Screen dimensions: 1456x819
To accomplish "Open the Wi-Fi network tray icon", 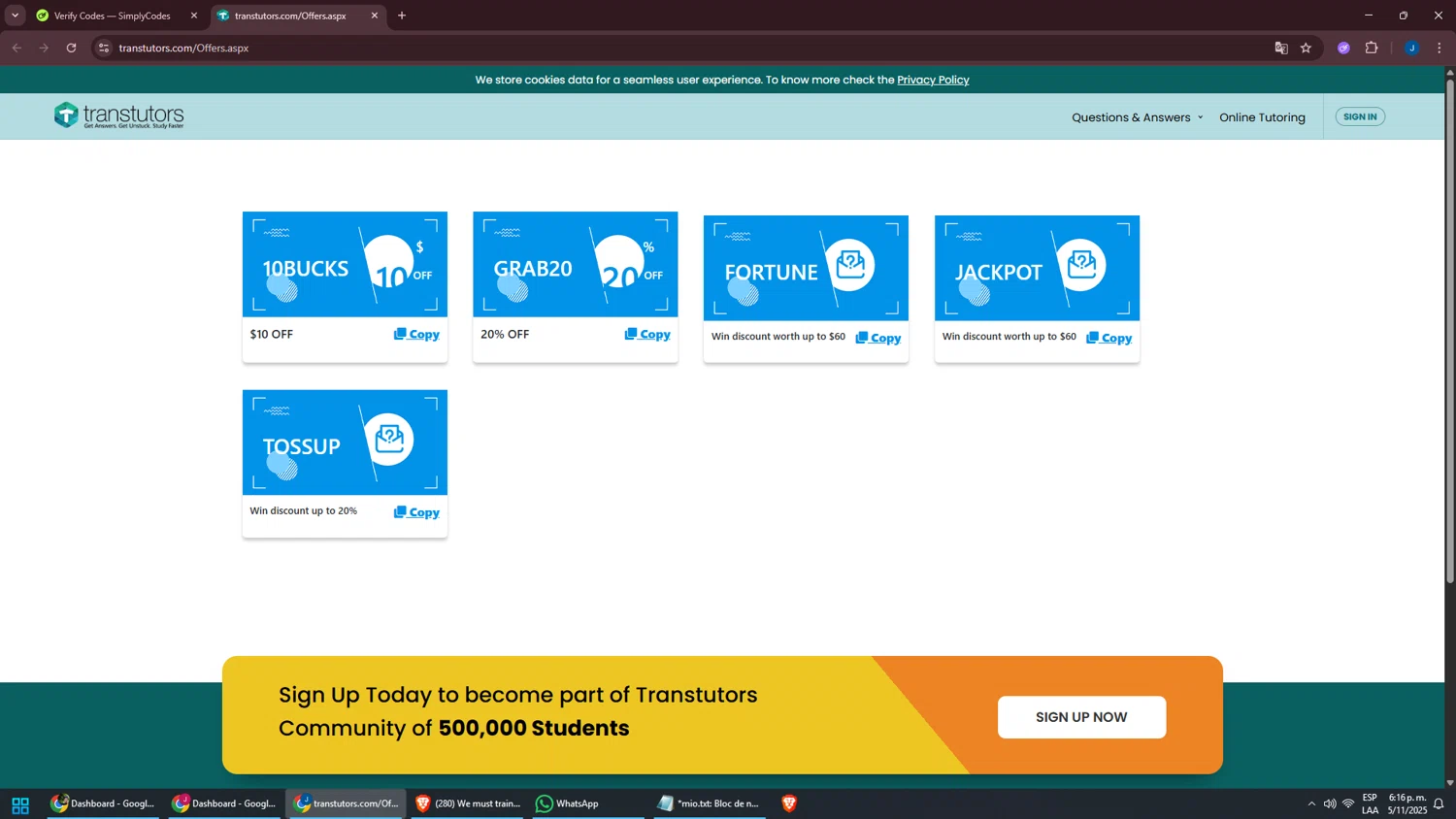I will tap(1348, 803).
